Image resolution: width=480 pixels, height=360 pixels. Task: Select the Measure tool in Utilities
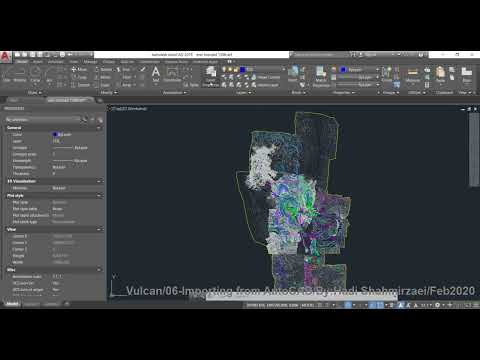(413, 74)
